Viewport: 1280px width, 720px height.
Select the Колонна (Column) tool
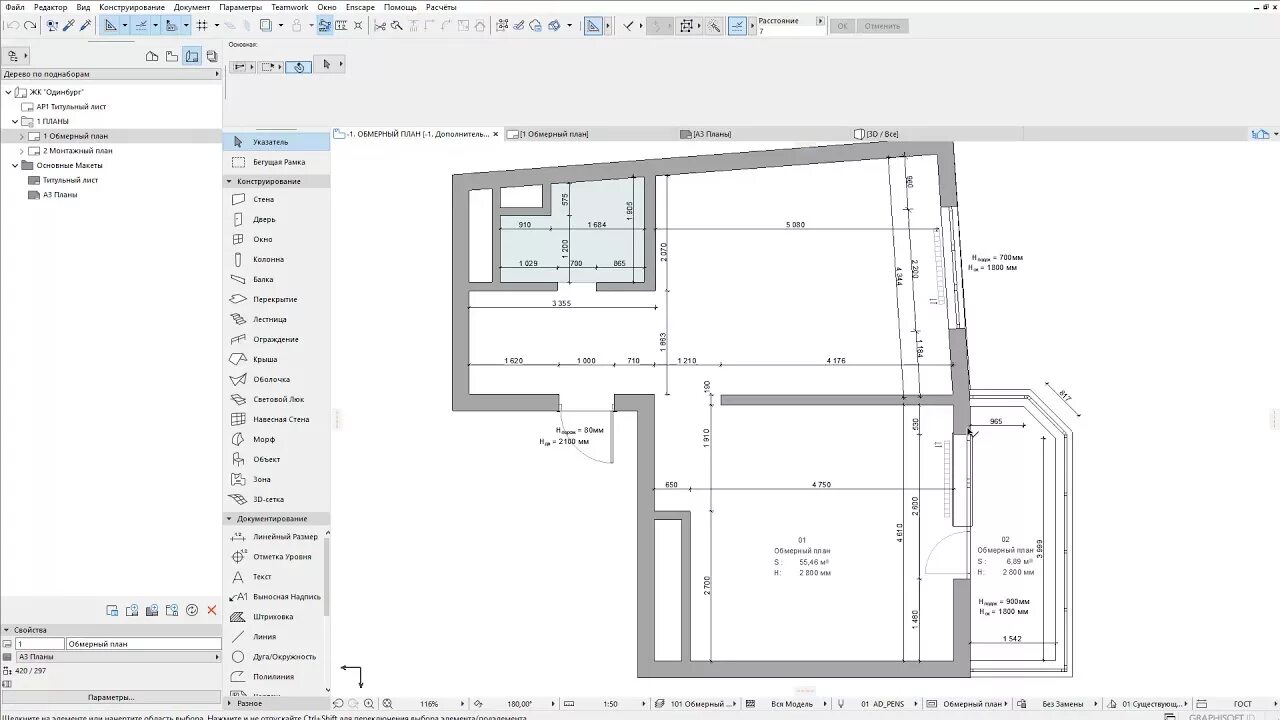(x=276, y=259)
